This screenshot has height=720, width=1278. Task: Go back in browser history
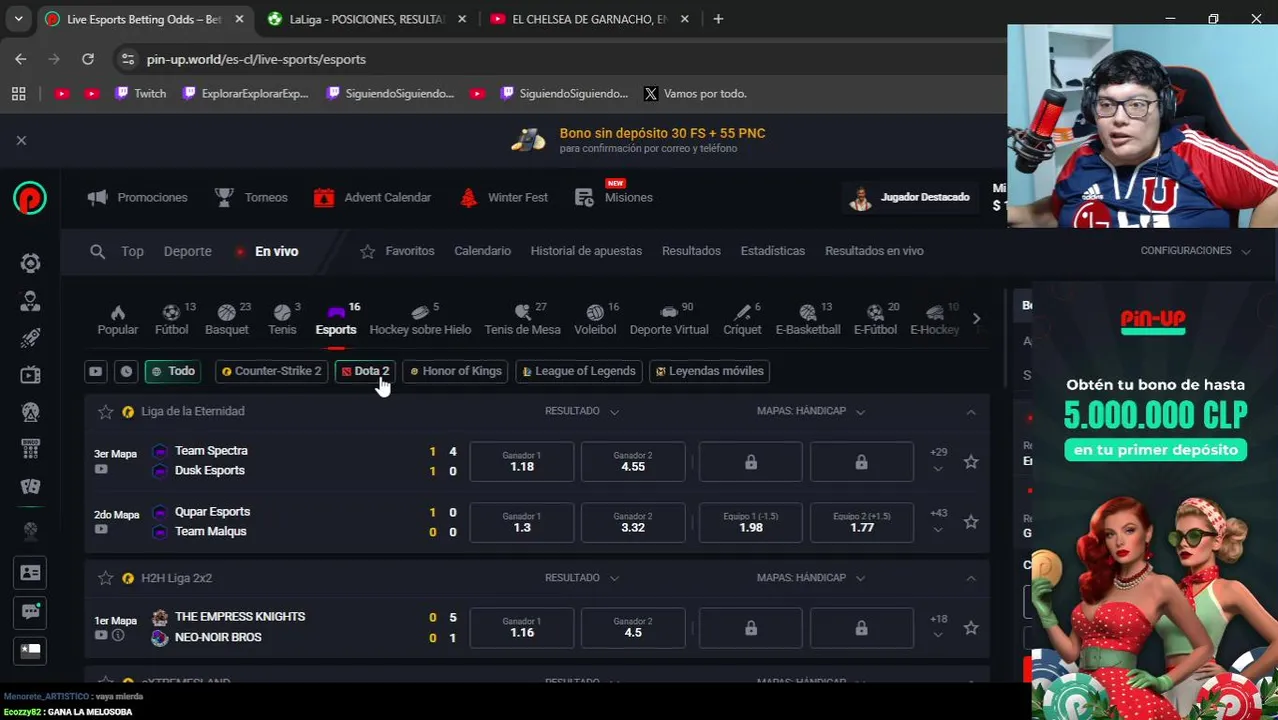click(x=21, y=59)
